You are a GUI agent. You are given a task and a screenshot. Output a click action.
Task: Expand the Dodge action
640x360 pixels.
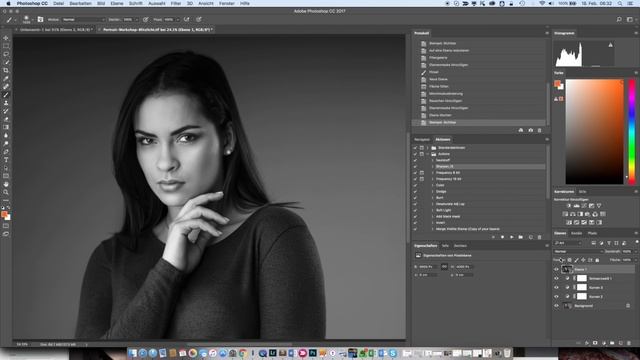(x=433, y=191)
